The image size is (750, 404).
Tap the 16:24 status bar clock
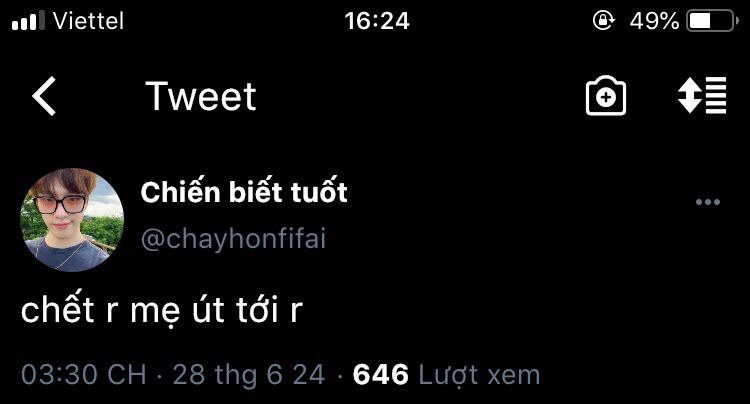tap(377, 21)
